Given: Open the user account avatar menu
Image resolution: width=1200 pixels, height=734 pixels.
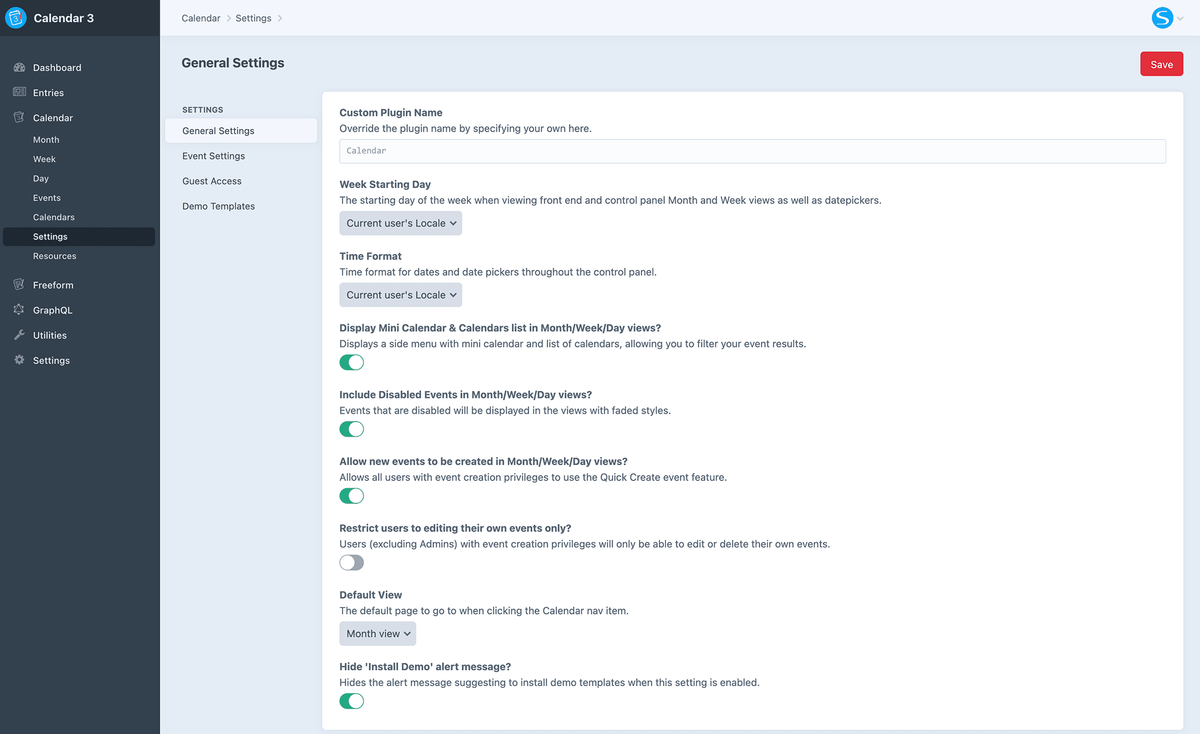Looking at the screenshot, I should pyautogui.click(x=1166, y=18).
